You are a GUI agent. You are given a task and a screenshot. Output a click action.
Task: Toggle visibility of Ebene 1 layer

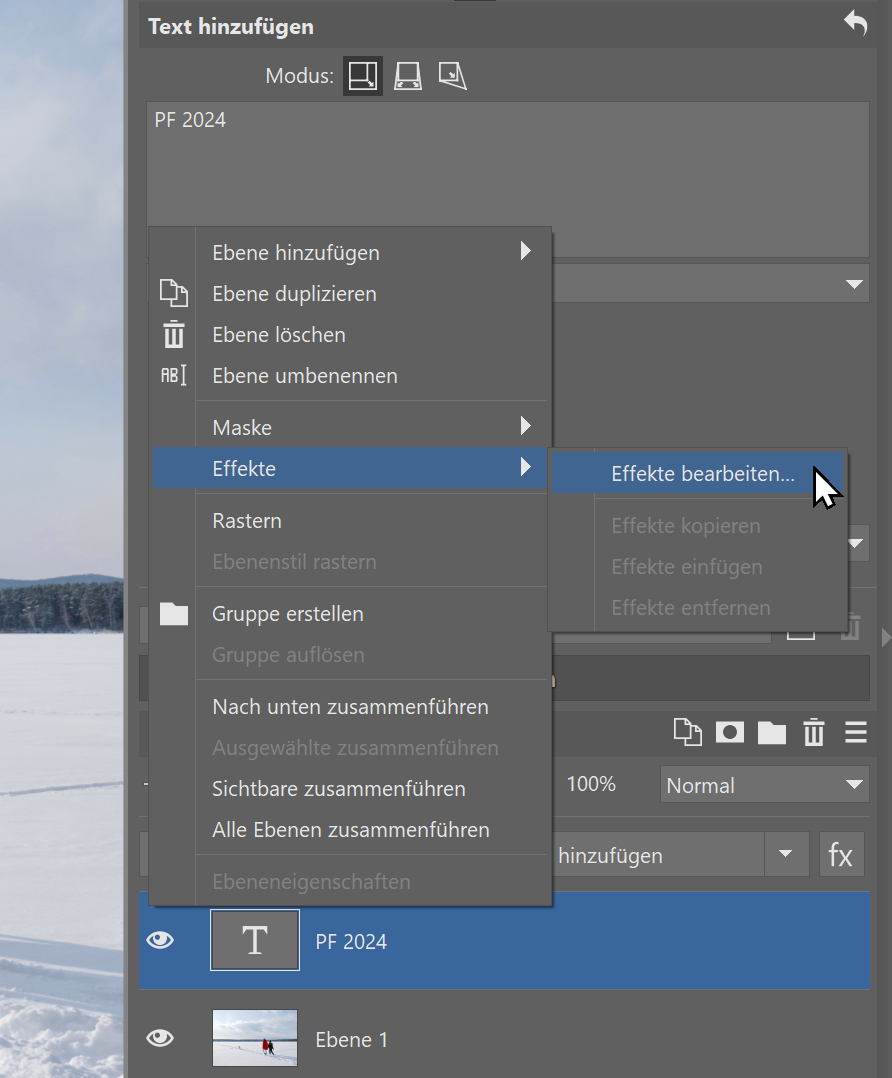[x=160, y=1039]
